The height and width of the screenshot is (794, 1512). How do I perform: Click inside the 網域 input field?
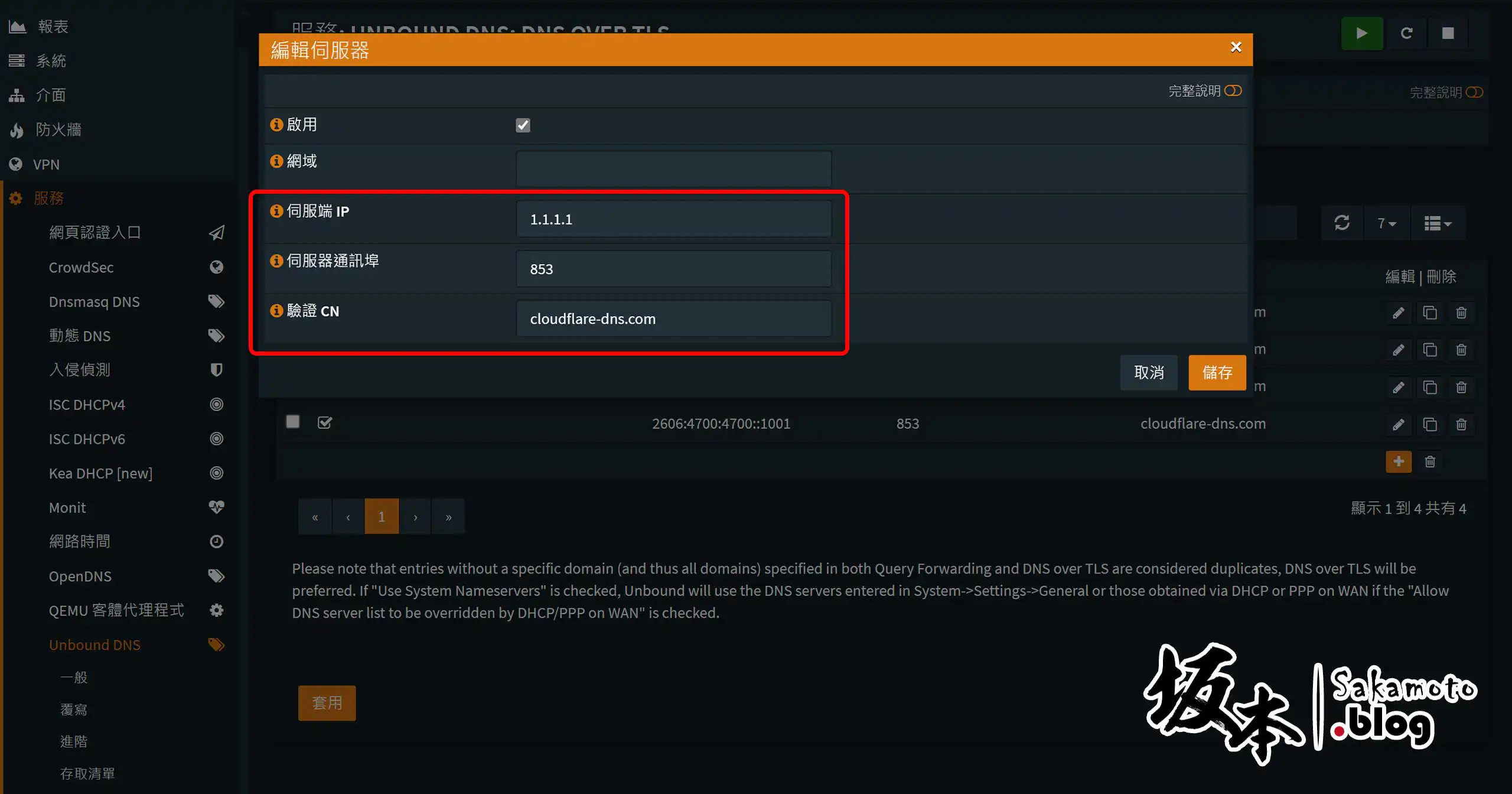pyautogui.click(x=673, y=168)
